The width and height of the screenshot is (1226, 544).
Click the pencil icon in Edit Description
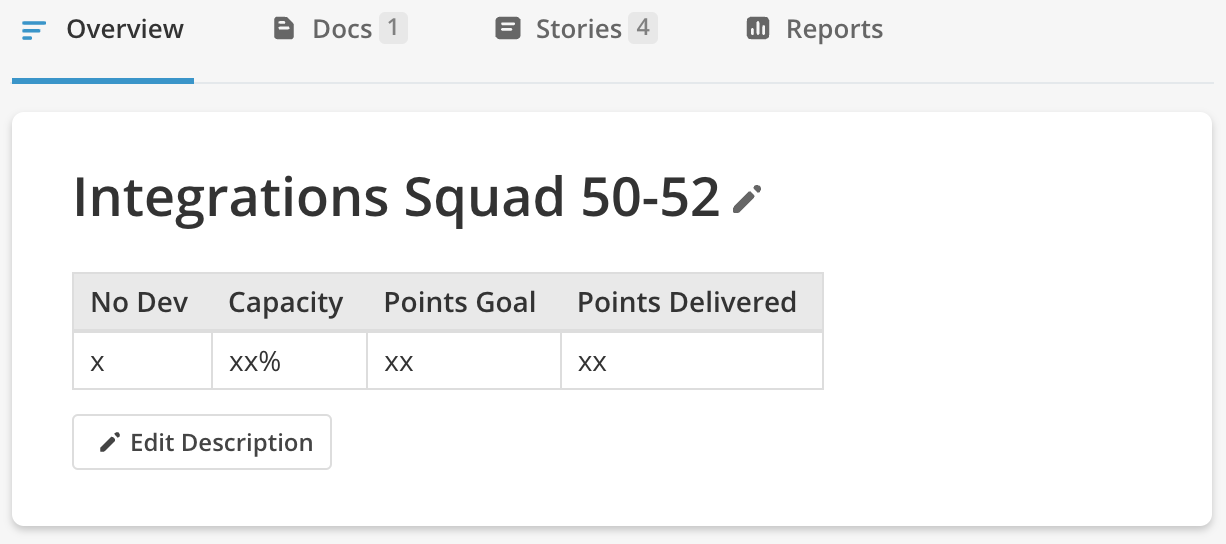pyautogui.click(x=110, y=442)
